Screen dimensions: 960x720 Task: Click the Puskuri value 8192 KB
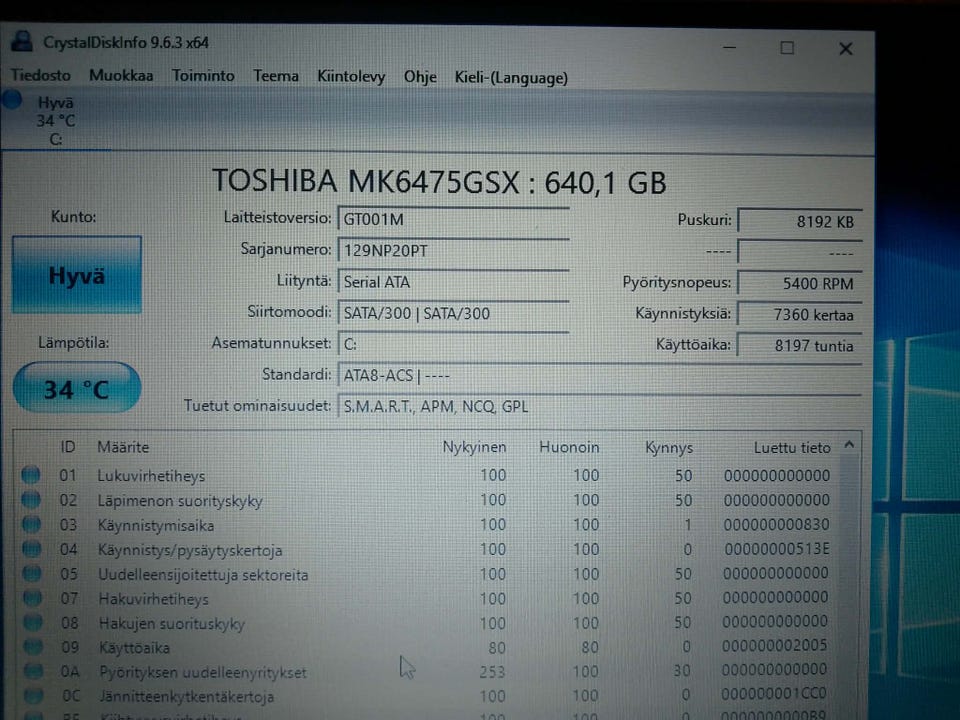click(x=800, y=222)
